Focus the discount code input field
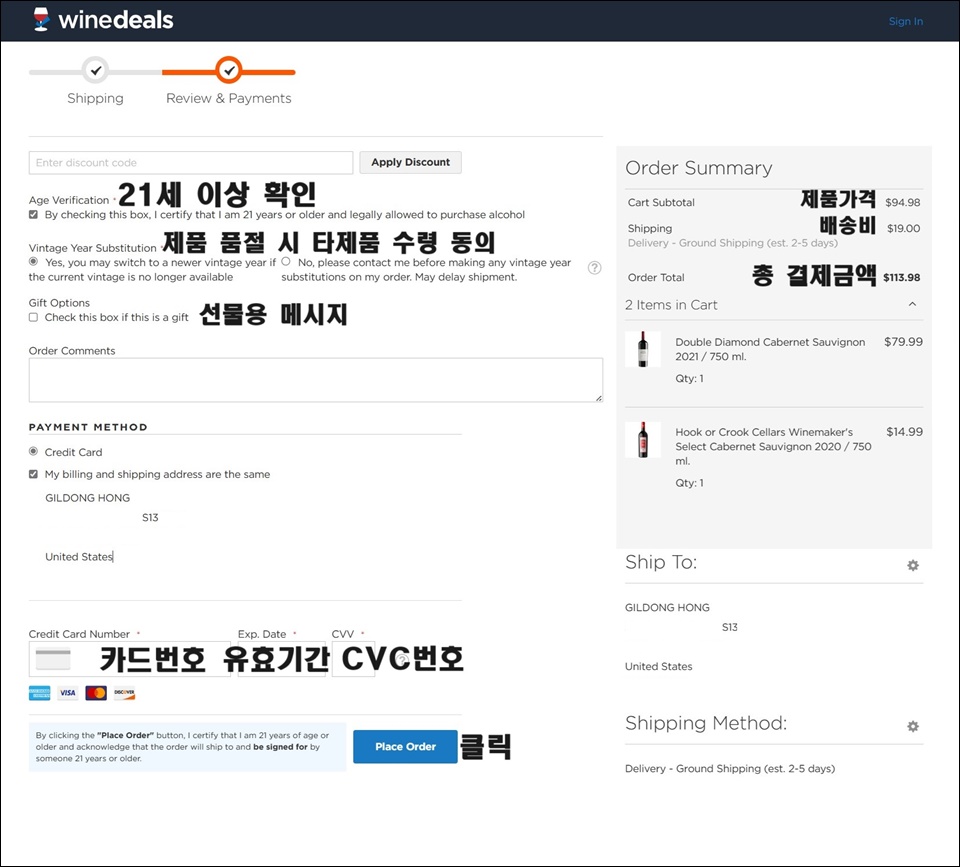This screenshot has width=960, height=867. pos(191,163)
